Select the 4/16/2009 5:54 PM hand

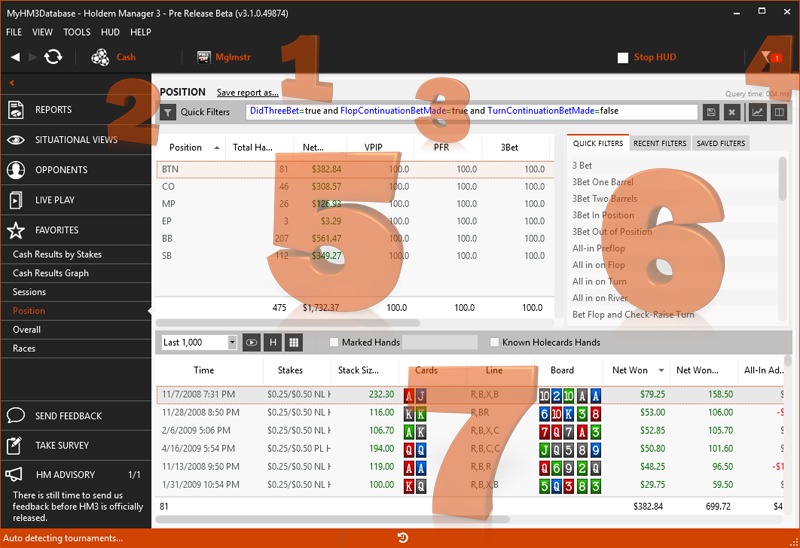coord(470,449)
